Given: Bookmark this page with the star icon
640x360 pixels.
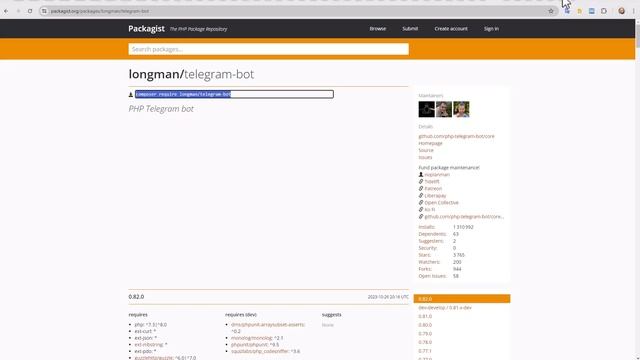Looking at the screenshot, I should (551, 11).
